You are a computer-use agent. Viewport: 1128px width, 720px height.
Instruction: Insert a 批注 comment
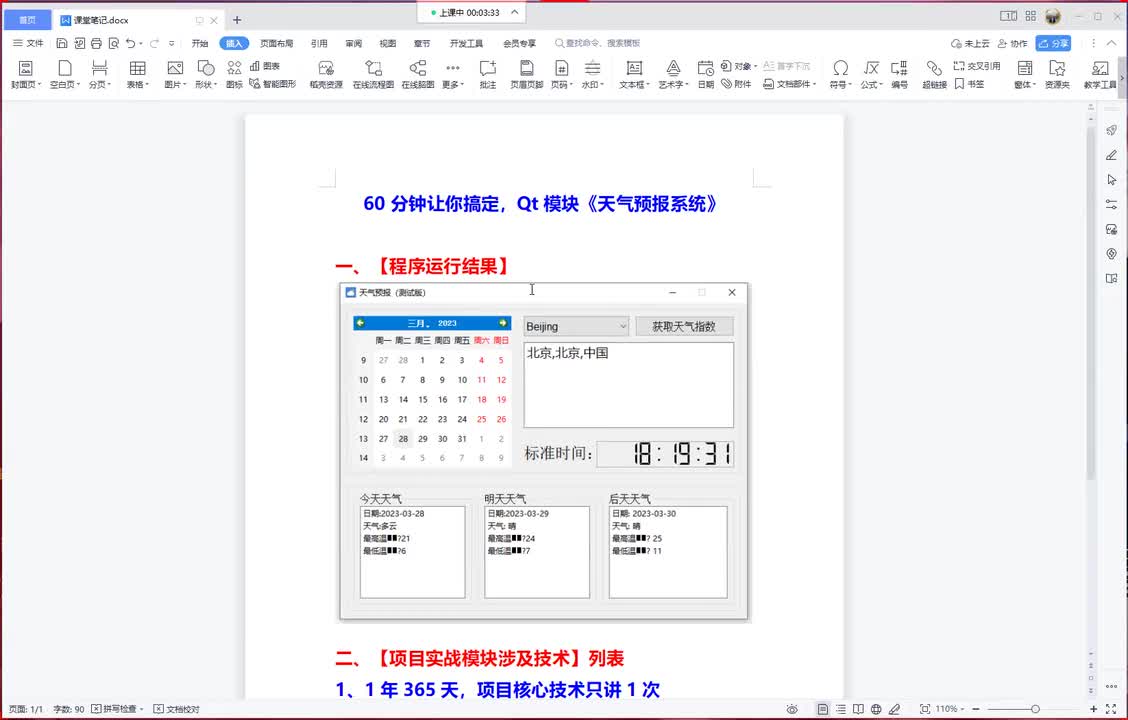[x=488, y=74]
